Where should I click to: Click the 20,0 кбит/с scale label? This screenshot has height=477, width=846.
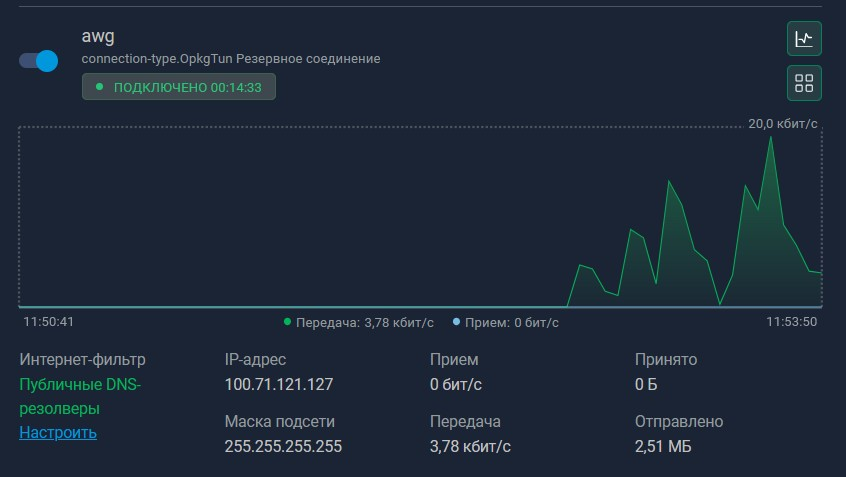(x=783, y=124)
